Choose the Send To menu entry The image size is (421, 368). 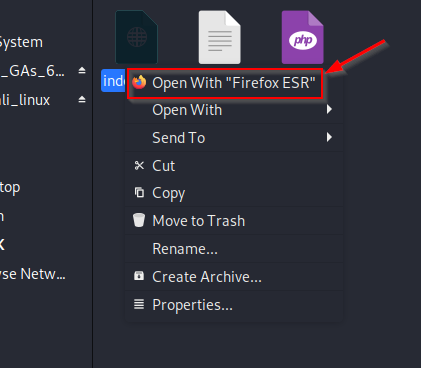click(233, 138)
